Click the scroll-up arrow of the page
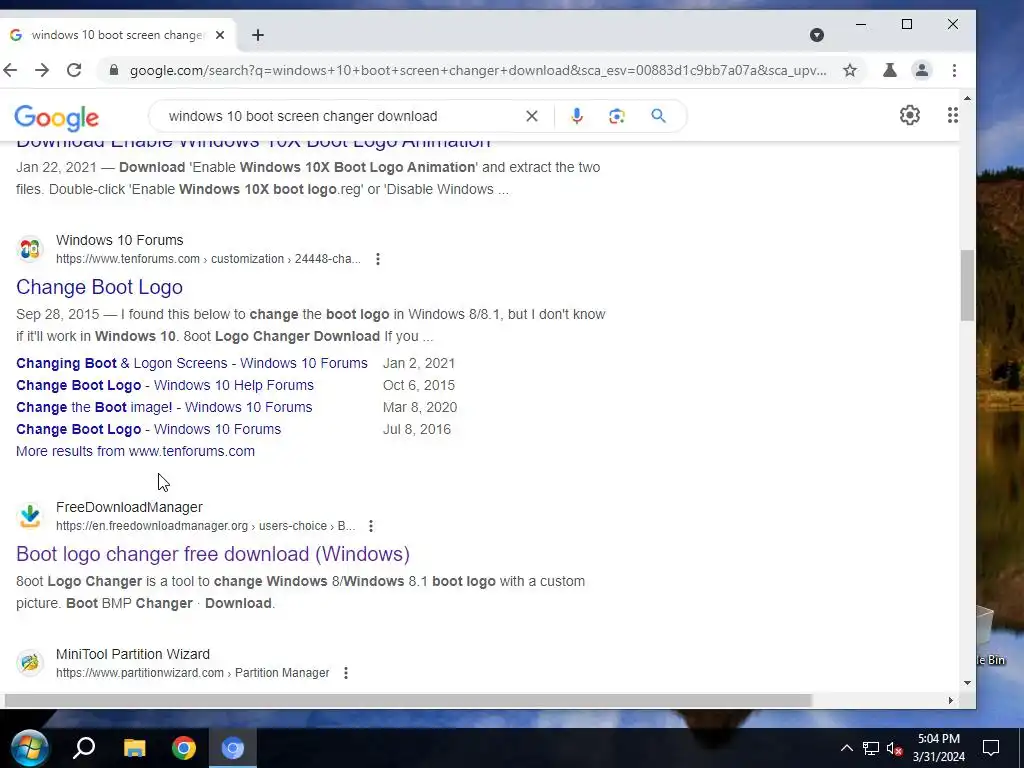 [x=967, y=99]
